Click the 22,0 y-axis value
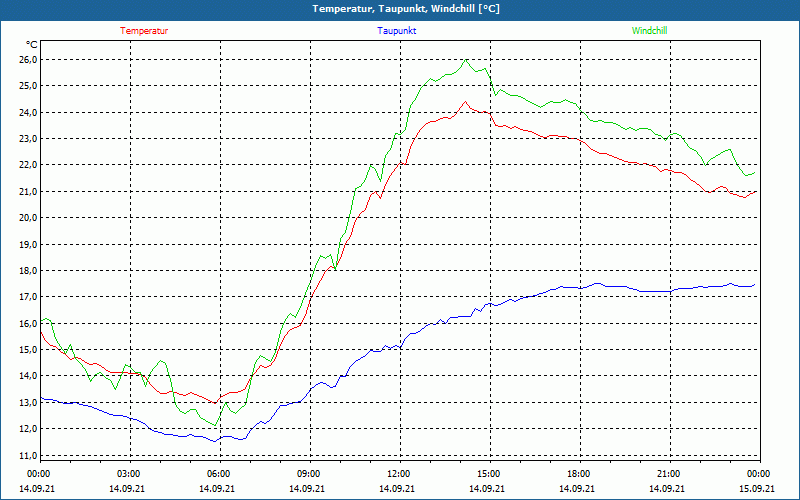The height and width of the screenshot is (500, 800). [29, 165]
